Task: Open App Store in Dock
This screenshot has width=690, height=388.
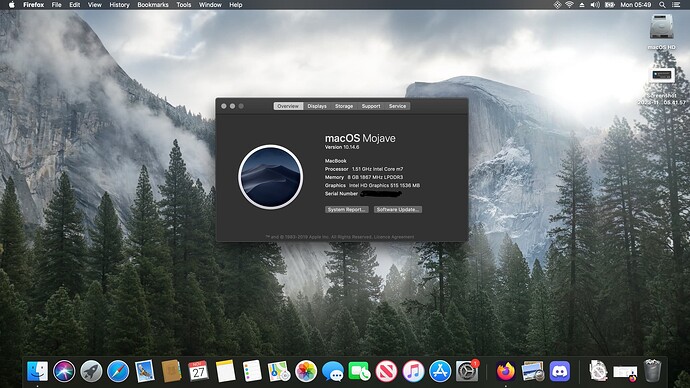Action: point(440,371)
